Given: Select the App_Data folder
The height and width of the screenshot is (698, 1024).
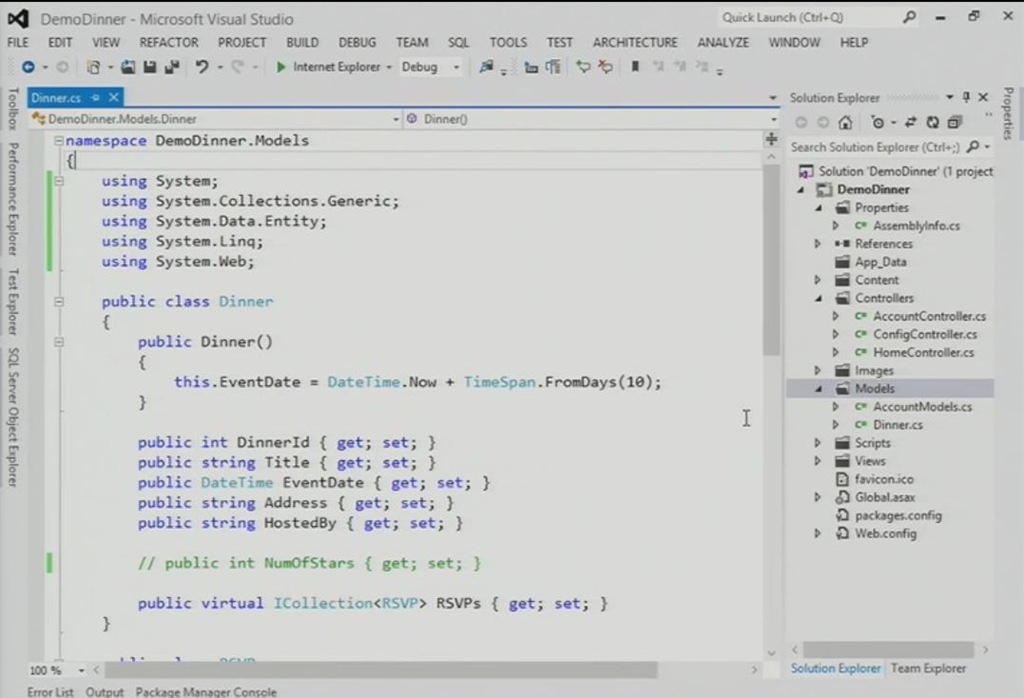Looking at the screenshot, I should [x=880, y=262].
